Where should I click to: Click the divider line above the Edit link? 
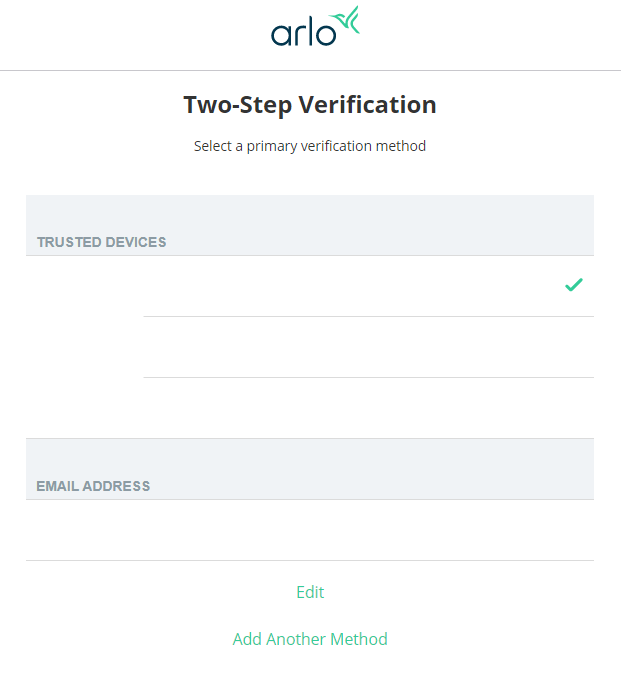coord(310,561)
